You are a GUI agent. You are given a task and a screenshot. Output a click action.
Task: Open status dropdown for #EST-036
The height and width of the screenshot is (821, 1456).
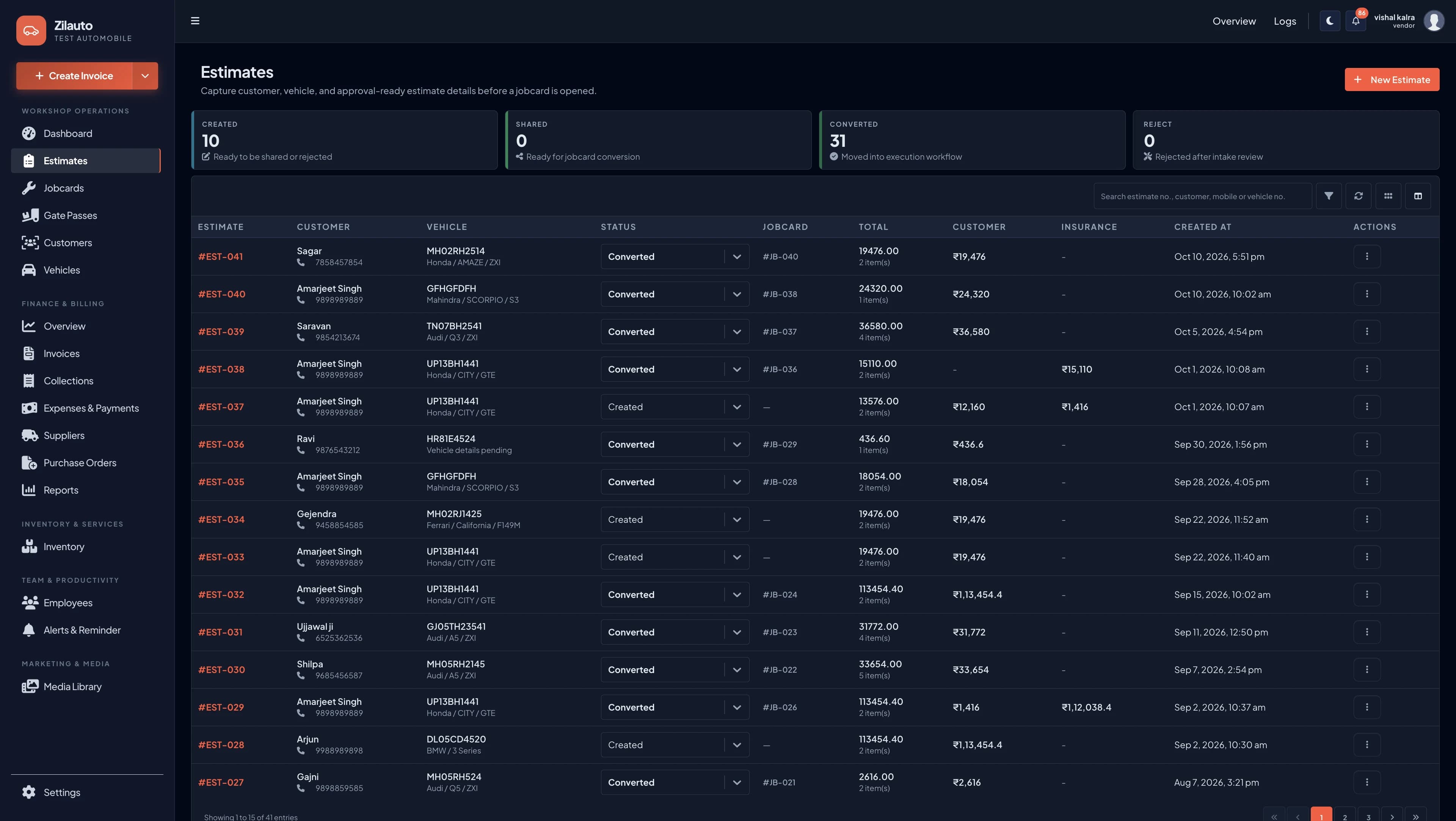point(675,444)
